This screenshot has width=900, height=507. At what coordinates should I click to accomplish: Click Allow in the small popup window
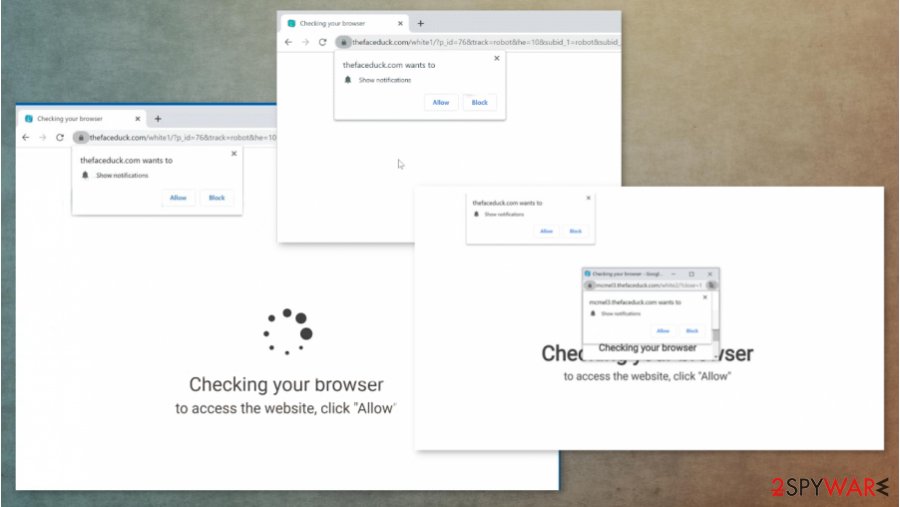(663, 331)
